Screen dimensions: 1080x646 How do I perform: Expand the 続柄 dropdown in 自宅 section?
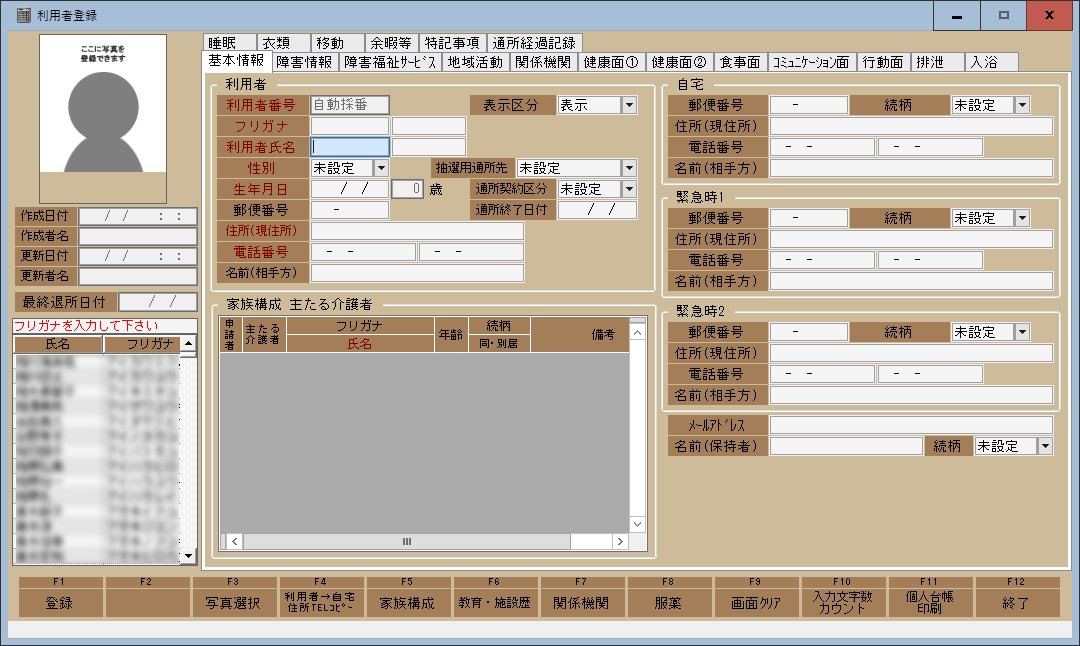point(1021,105)
